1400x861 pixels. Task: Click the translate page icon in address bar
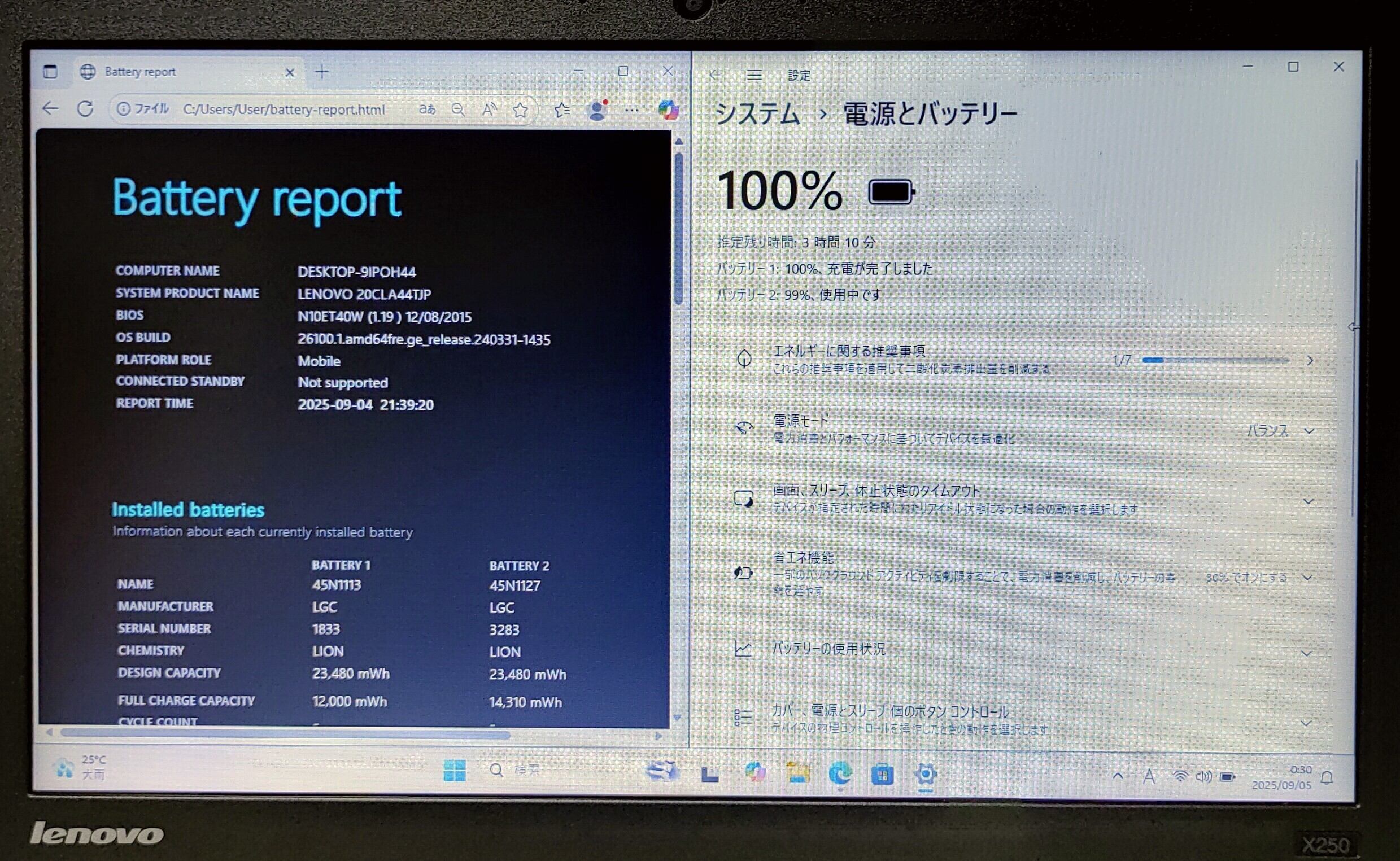tap(427, 110)
